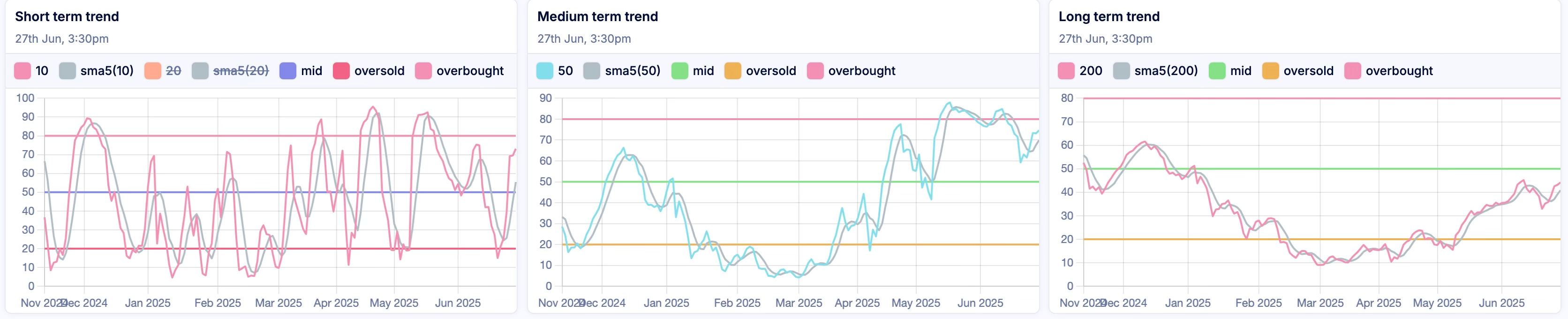Click timestamp '27th Jun, 3:30pm' under Long term trend
The height and width of the screenshot is (319, 1568).
click(x=1105, y=38)
